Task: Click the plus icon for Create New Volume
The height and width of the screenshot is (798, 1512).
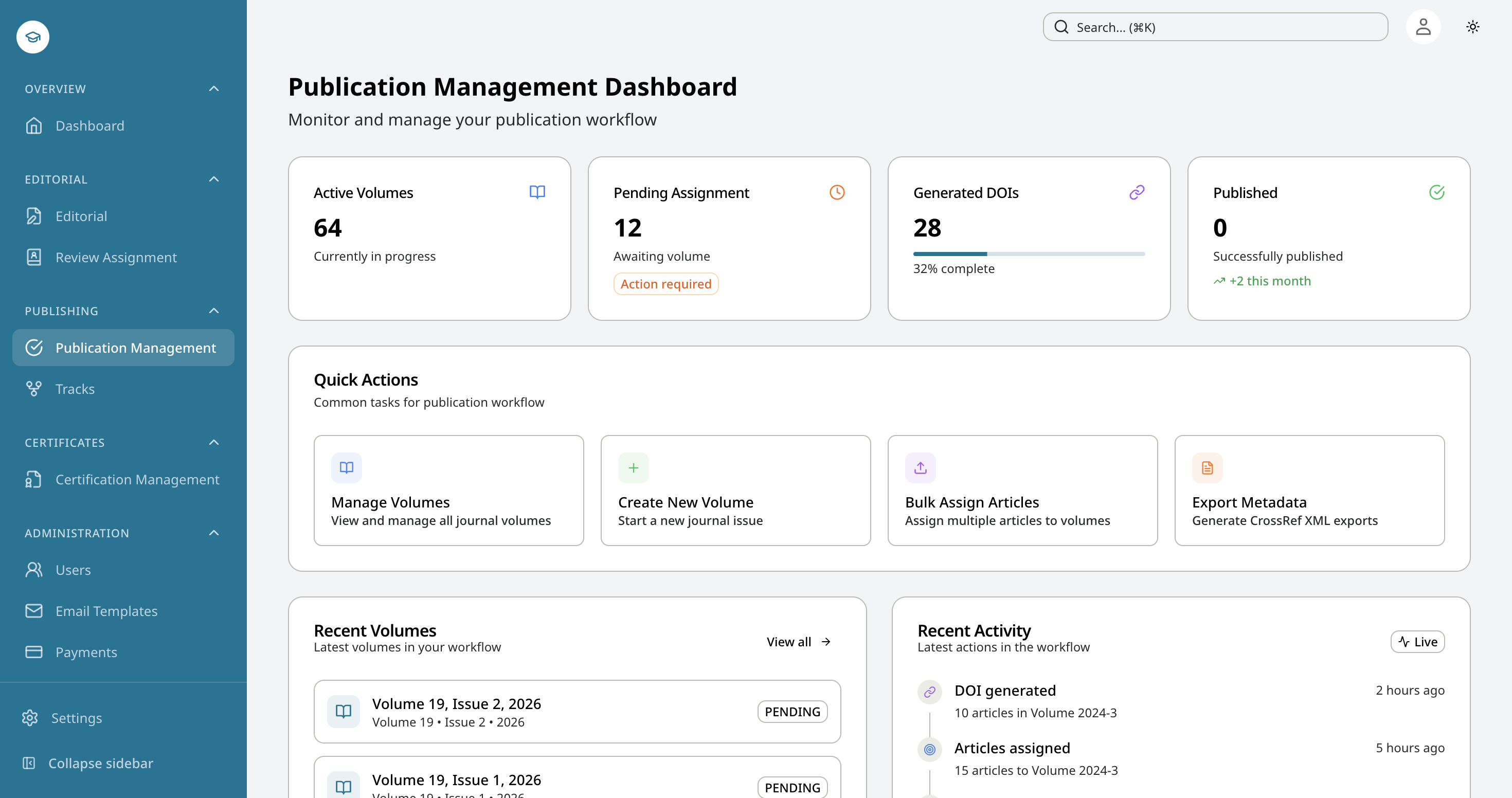Action: [x=633, y=468]
